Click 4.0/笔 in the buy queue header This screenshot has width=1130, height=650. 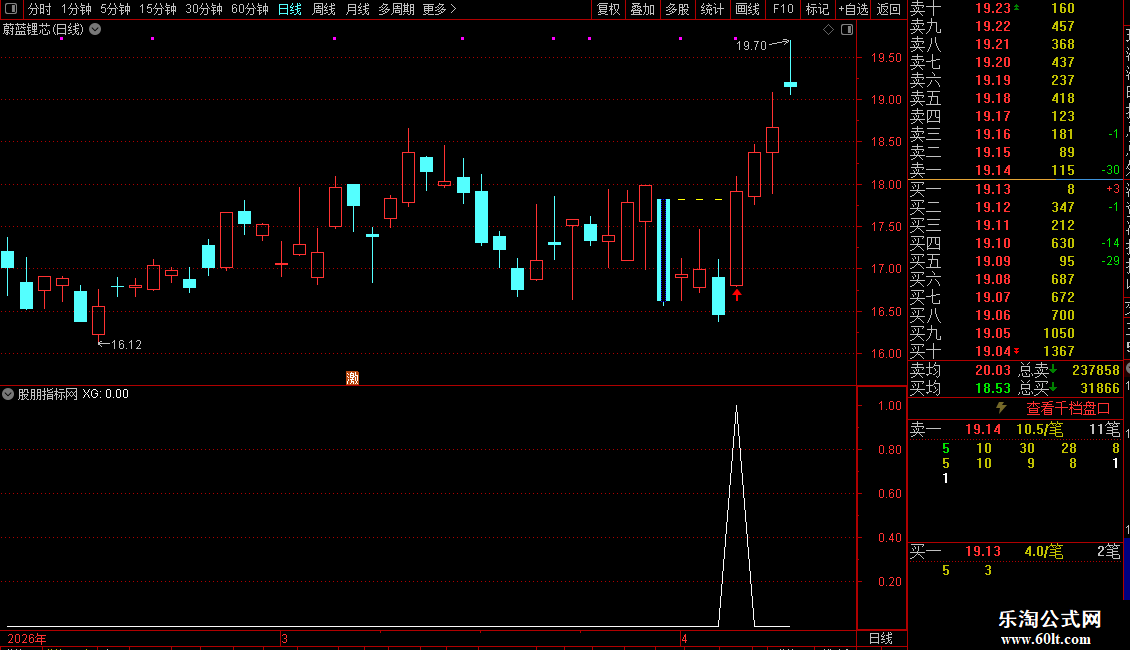(1044, 551)
